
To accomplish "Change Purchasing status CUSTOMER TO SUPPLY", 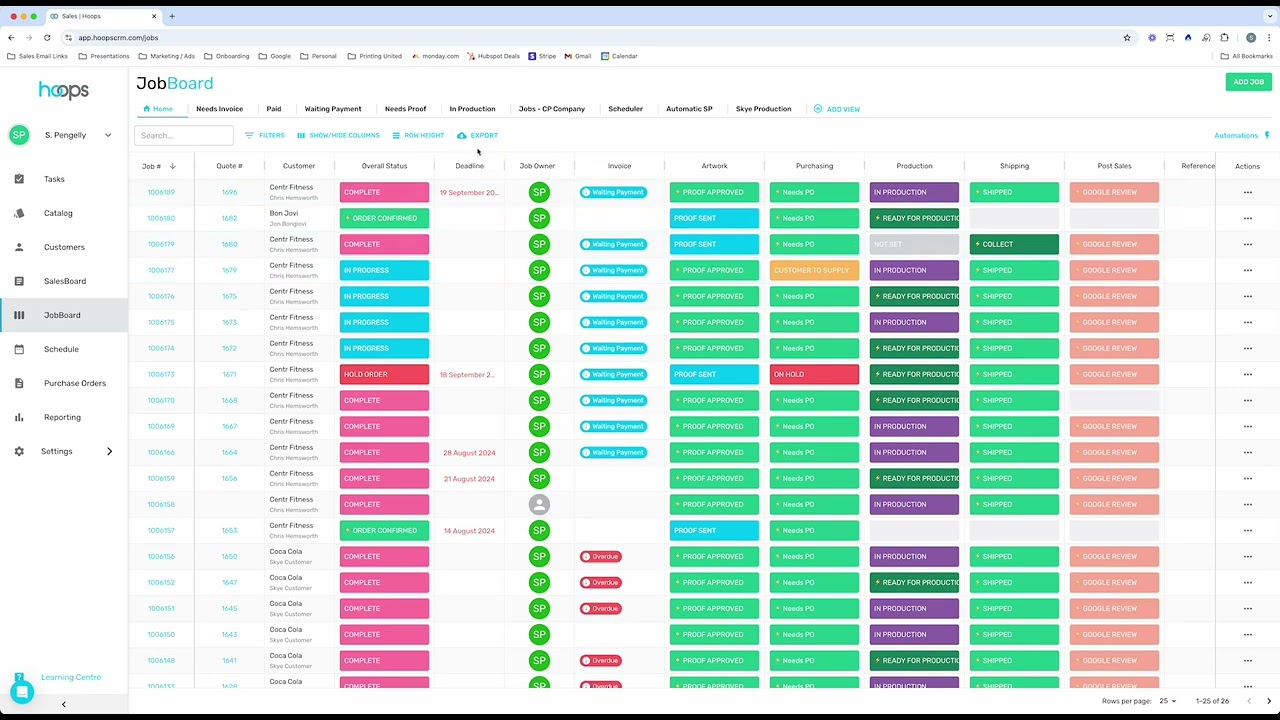I will [814, 270].
